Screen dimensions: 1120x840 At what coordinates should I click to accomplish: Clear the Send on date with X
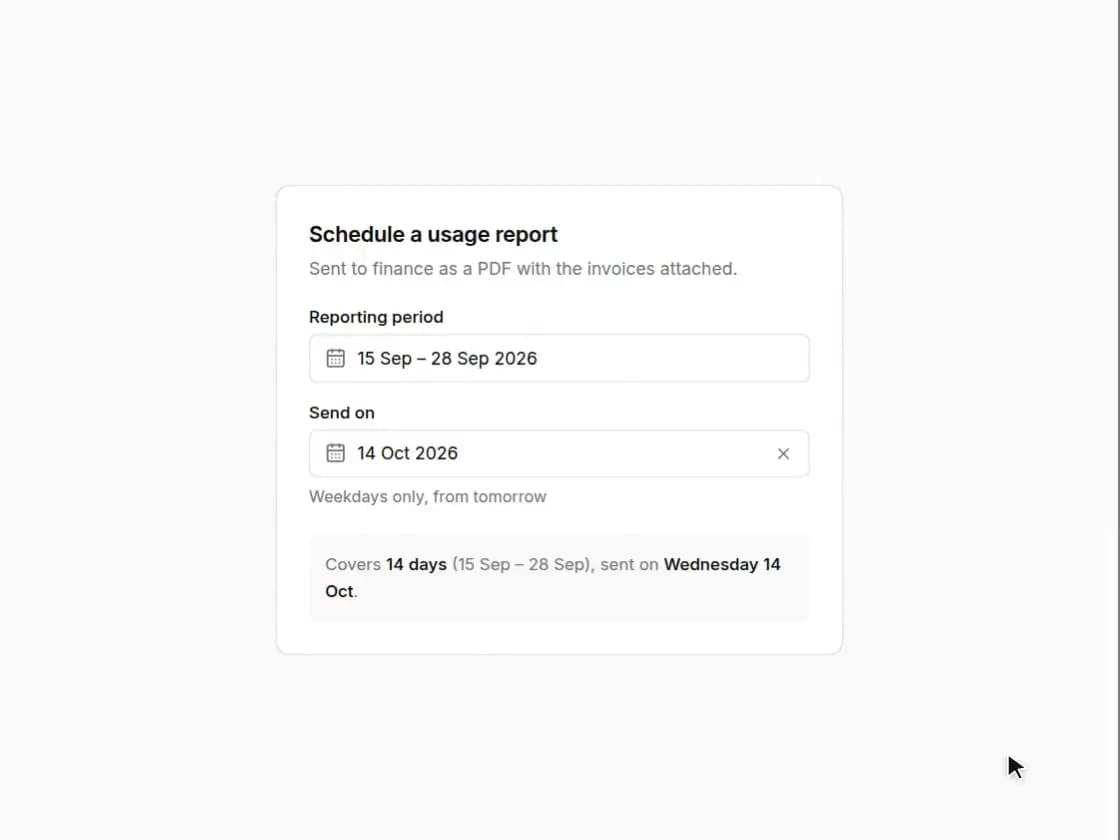(783, 454)
